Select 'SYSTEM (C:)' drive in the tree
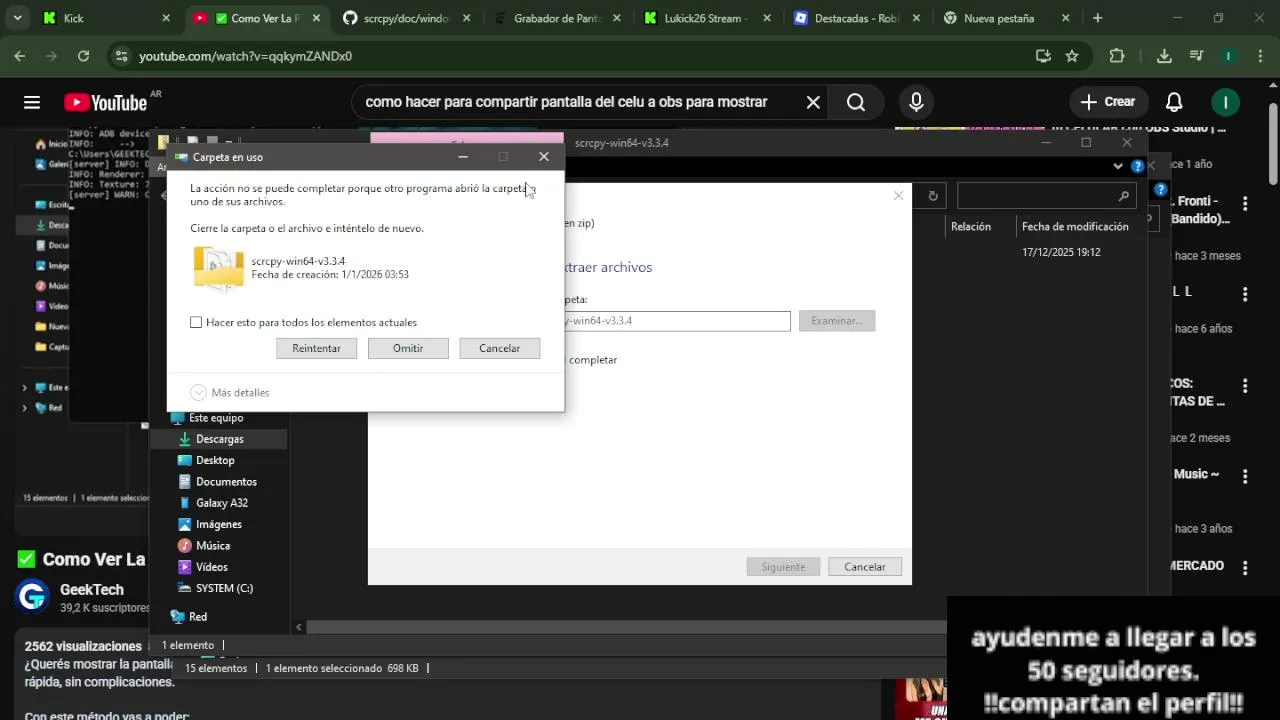This screenshot has height=720, width=1280. [224, 588]
